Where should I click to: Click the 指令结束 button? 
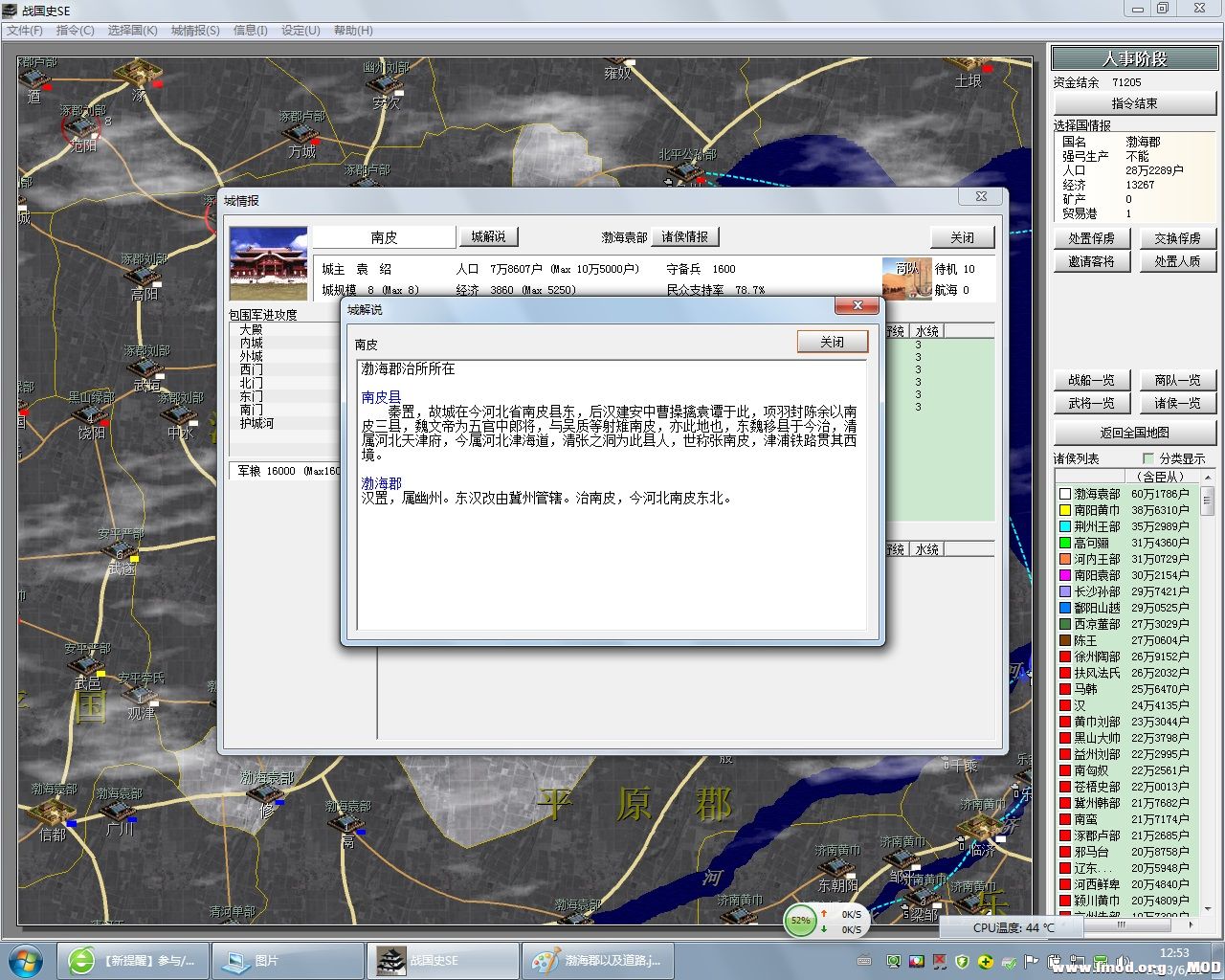(x=1134, y=103)
